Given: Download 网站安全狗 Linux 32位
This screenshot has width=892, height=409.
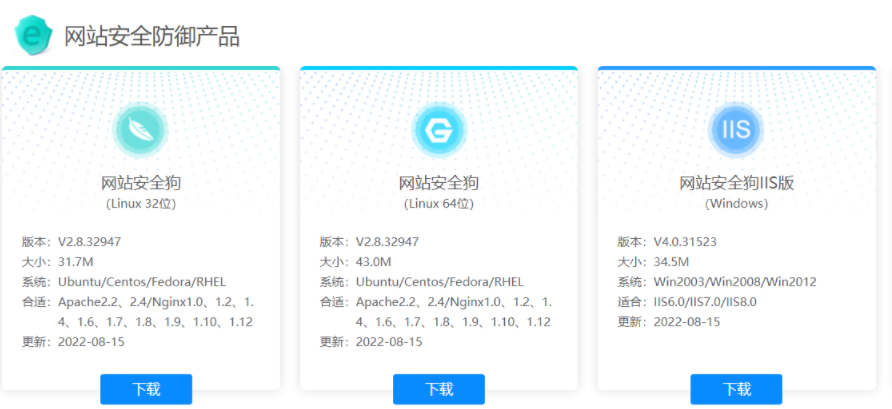Looking at the screenshot, I should pyautogui.click(x=146, y=389).
